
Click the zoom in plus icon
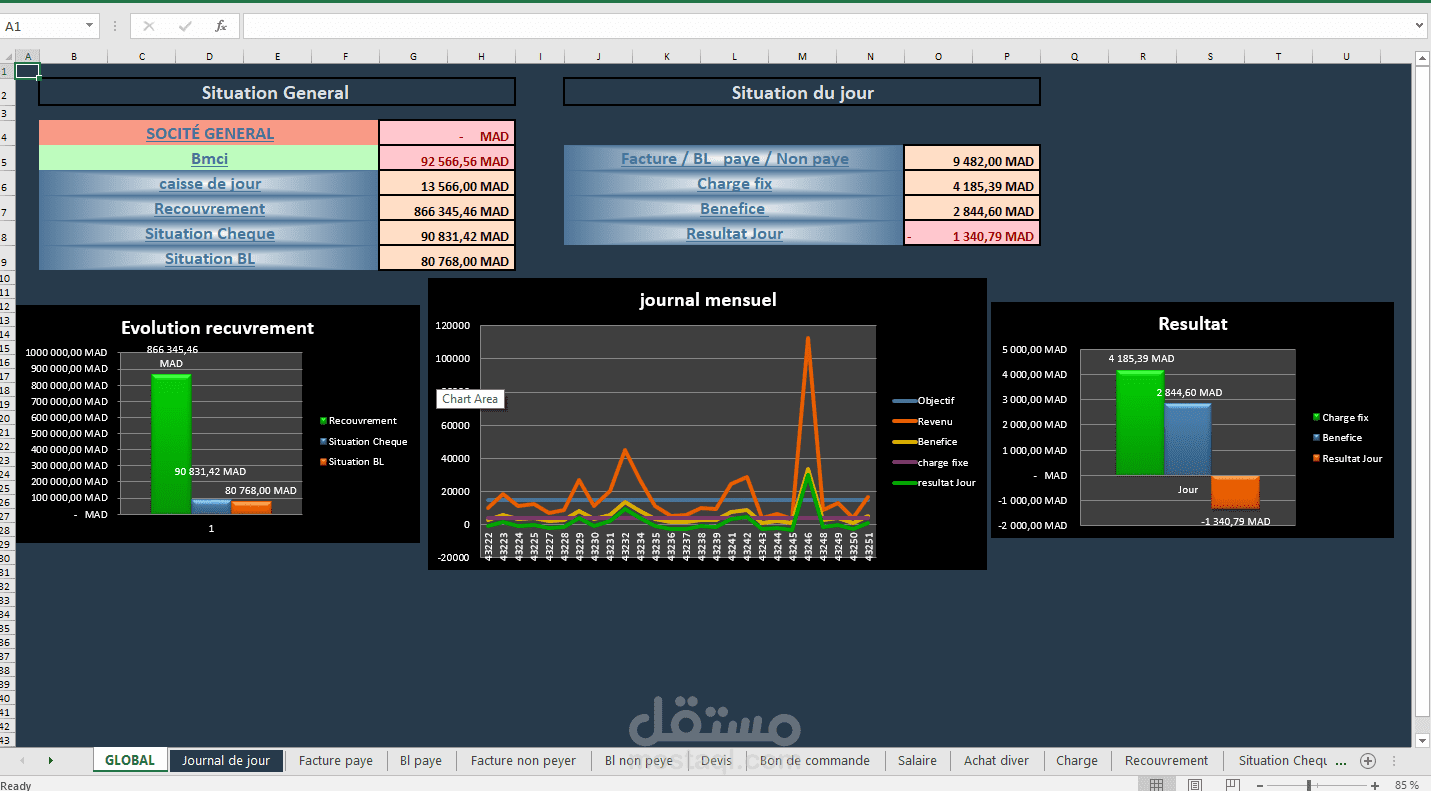[1375, 786]
